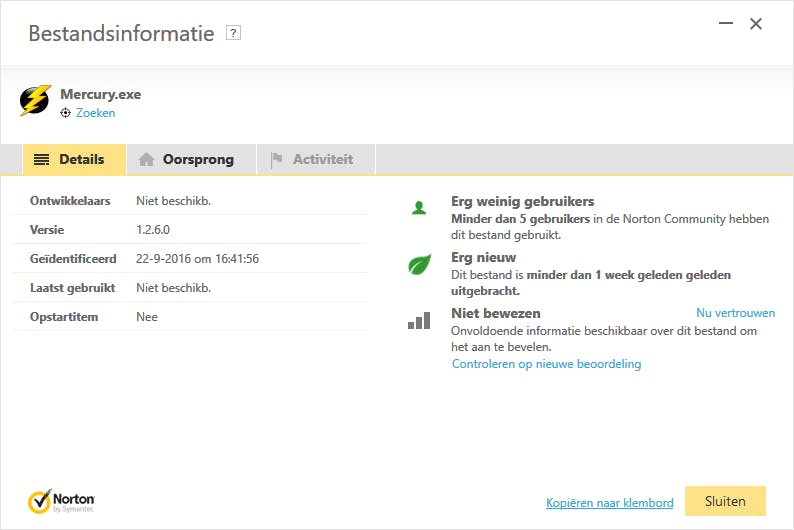Click the signal bars Niet bewezen icon
794x530 pixels.
(418, 320)
